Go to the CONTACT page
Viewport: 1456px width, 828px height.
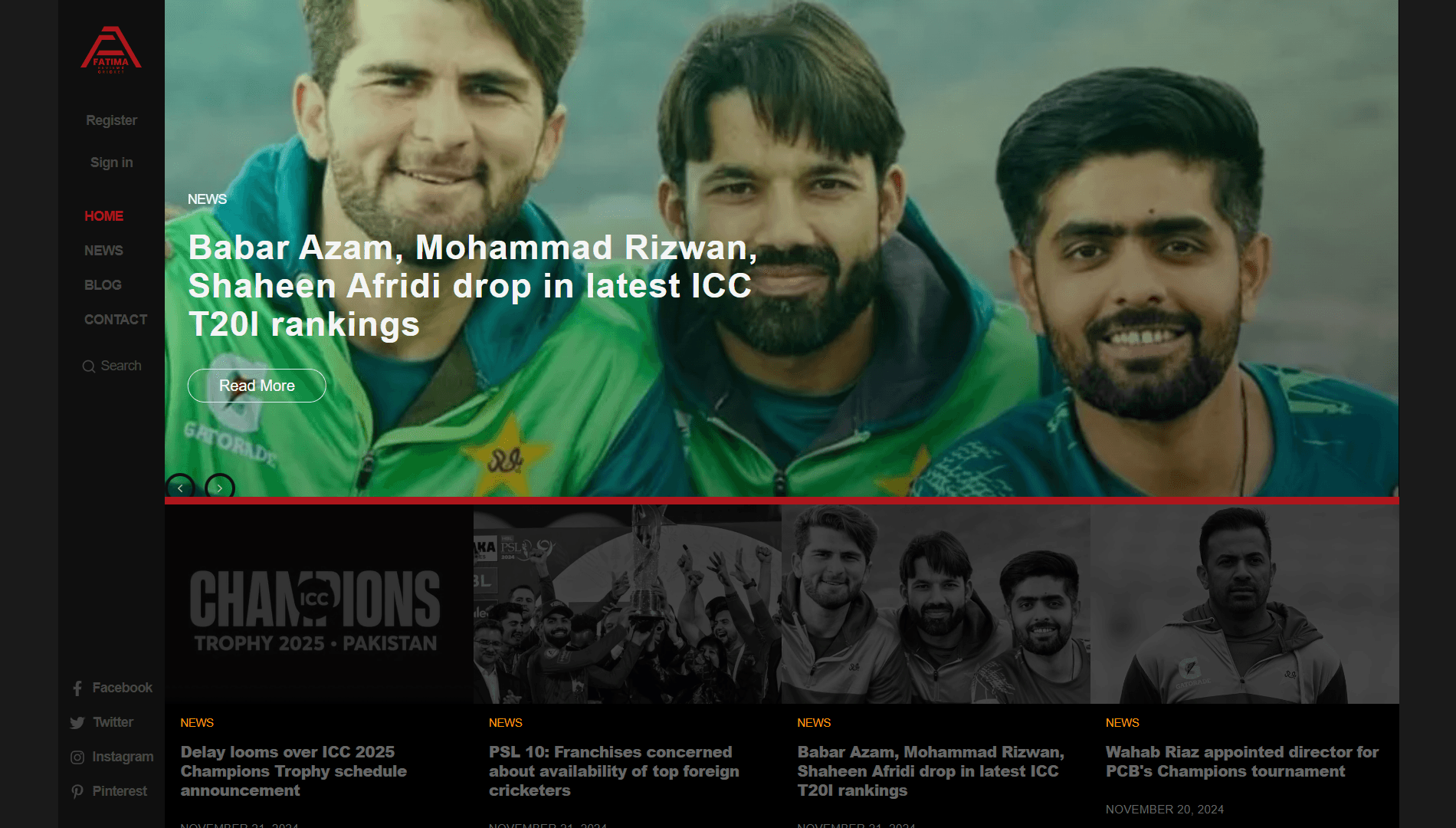116,320
